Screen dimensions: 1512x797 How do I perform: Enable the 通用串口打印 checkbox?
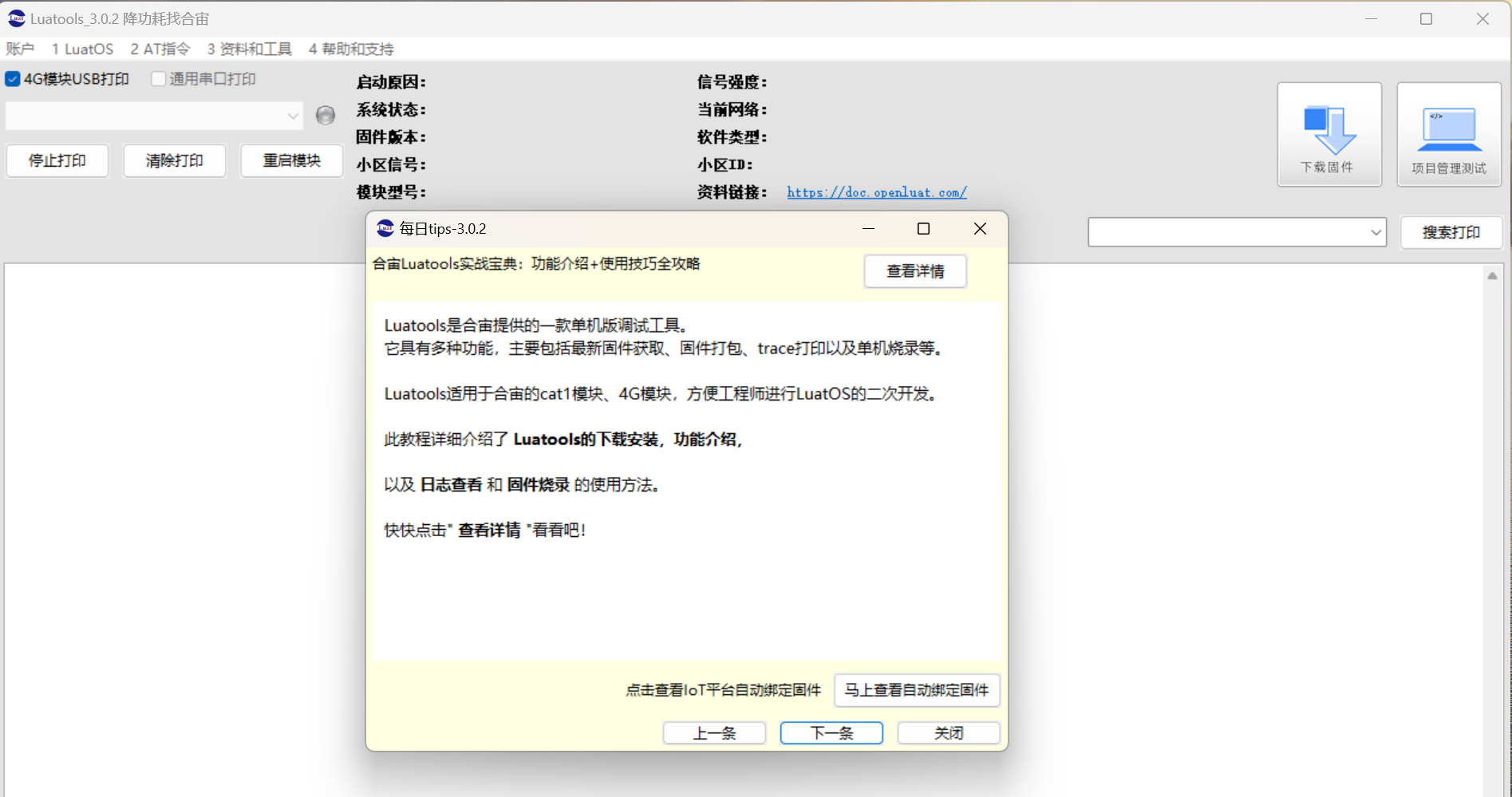tap(158, 79)
